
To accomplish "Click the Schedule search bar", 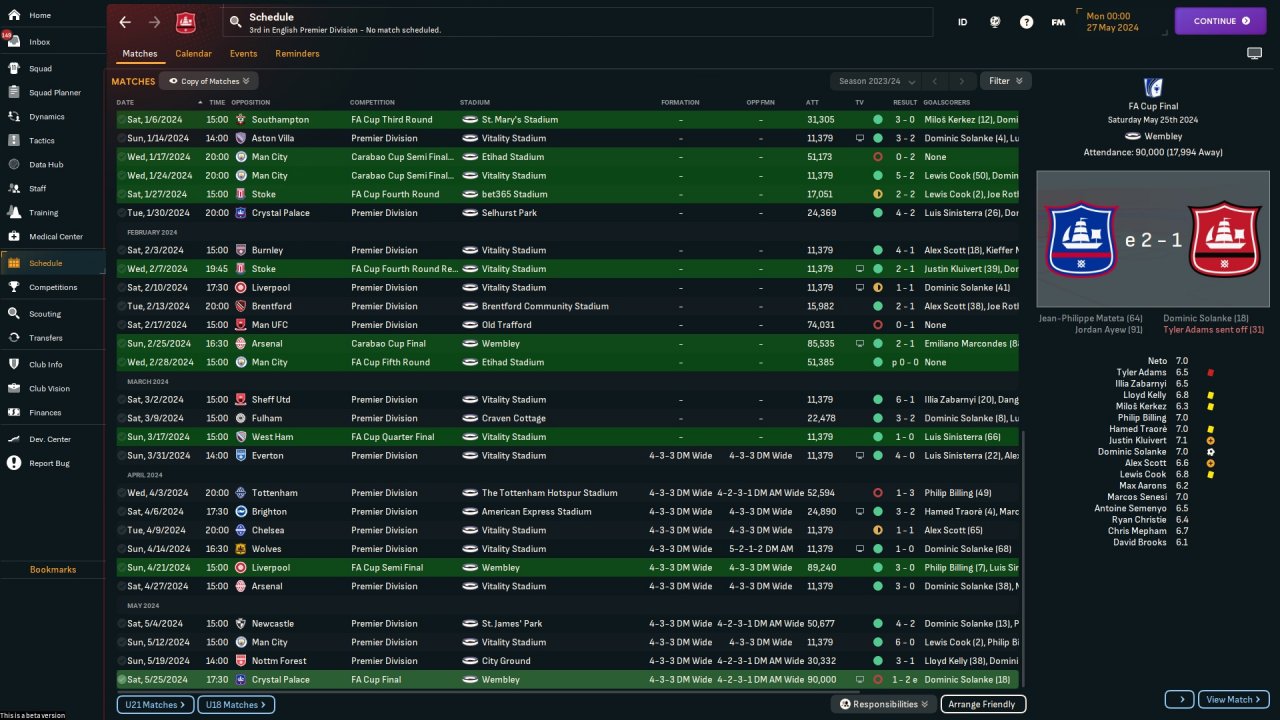I will click(577, 22).
